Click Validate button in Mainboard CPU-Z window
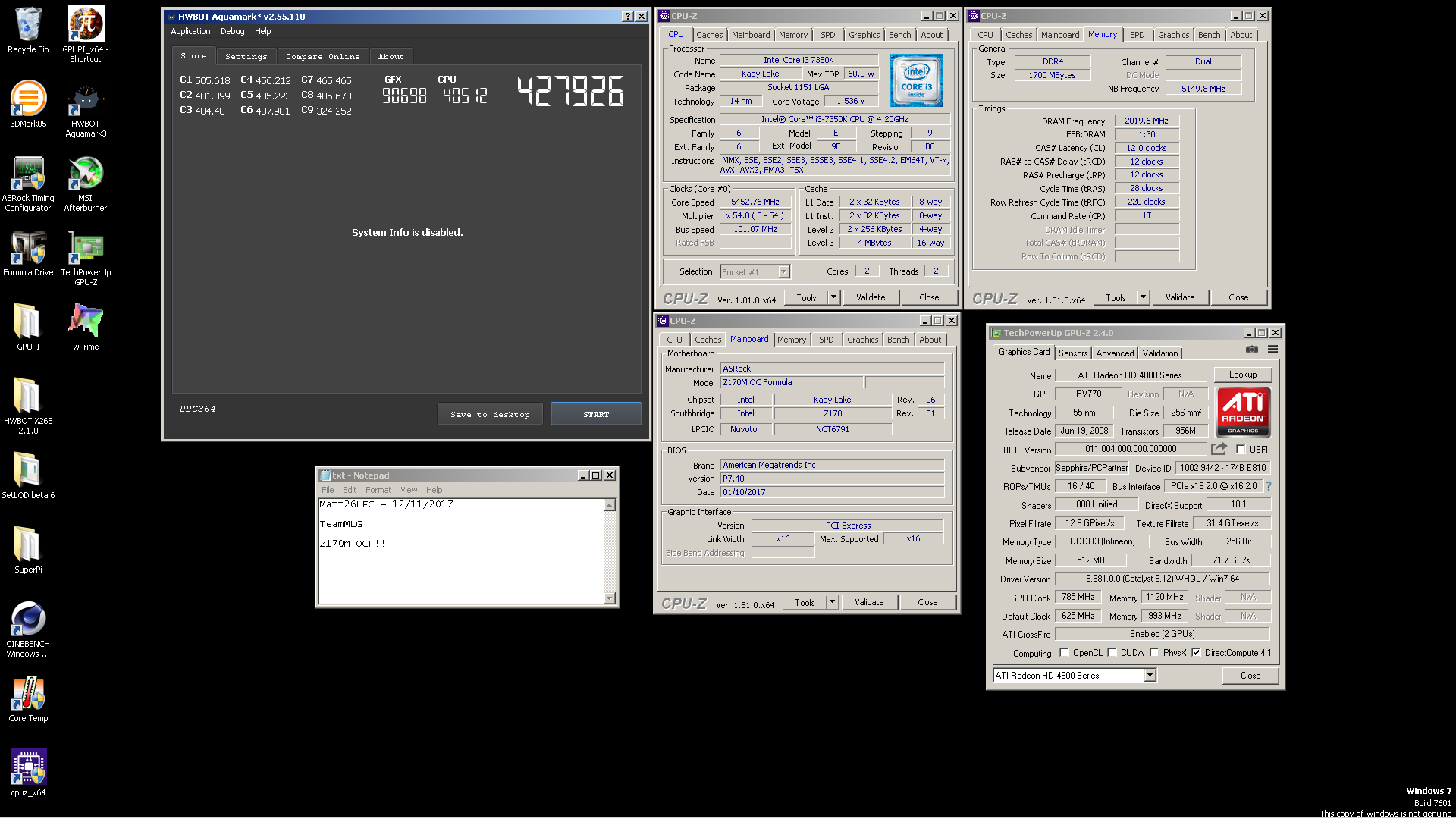This screenshot has height=819, width=1456. (x=869, y=602)
